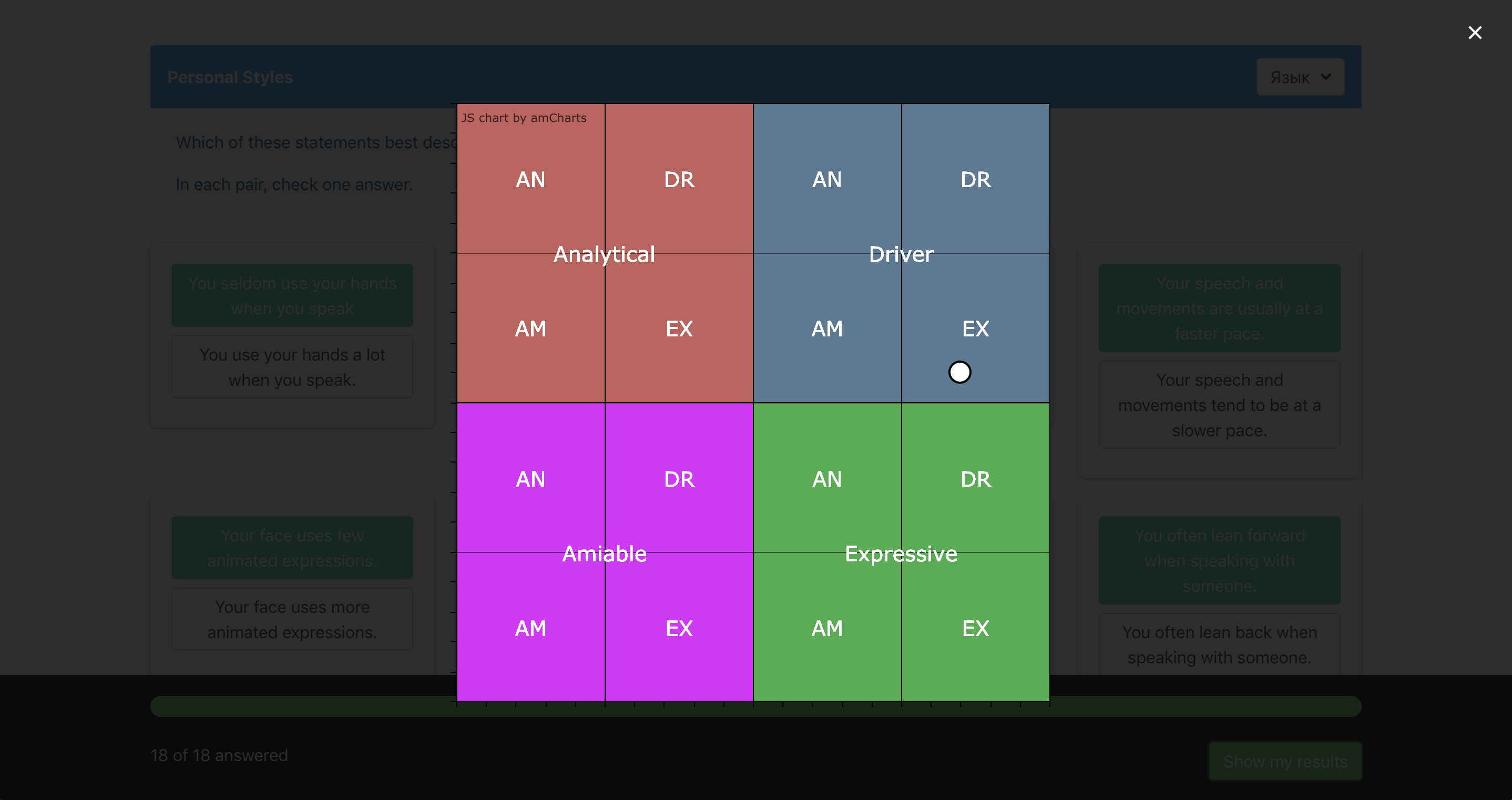
Task: Click the JS chart by amCharts link
Action: [524, 118]
